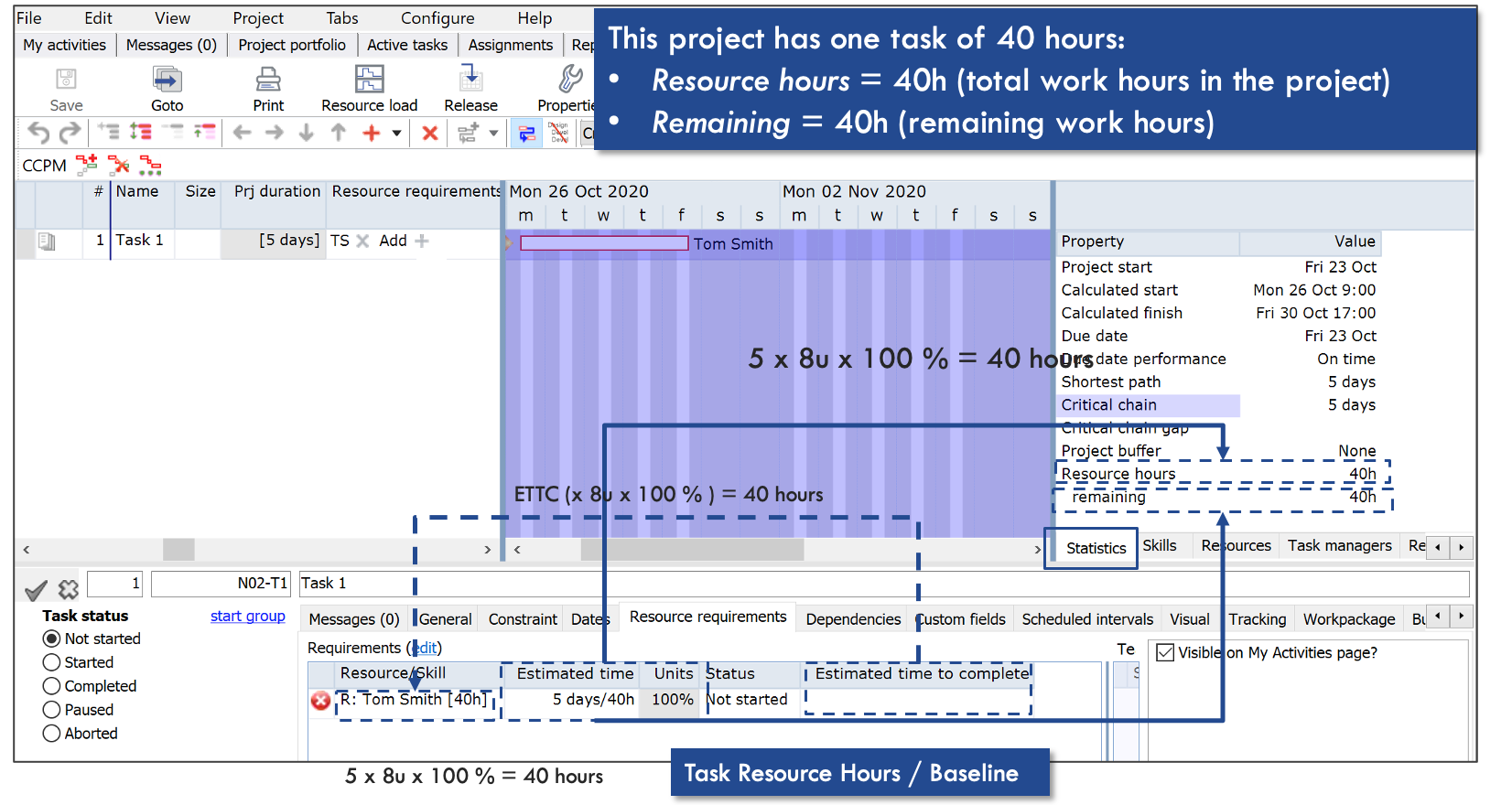The image size is (1512, 805).
Task: Select Completed task status
Action: tap(52, 686)
